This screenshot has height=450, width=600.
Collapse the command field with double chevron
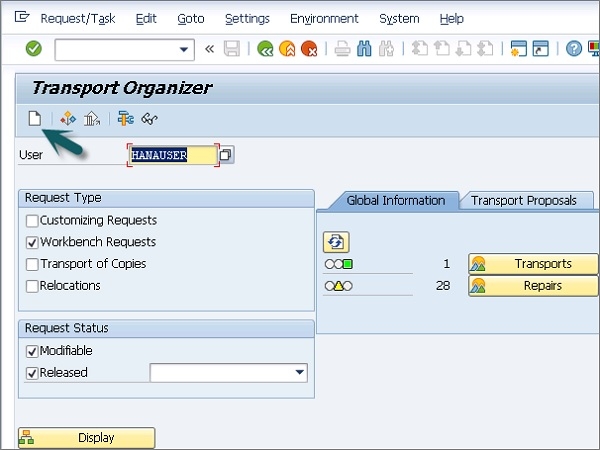tap(209, 49)
